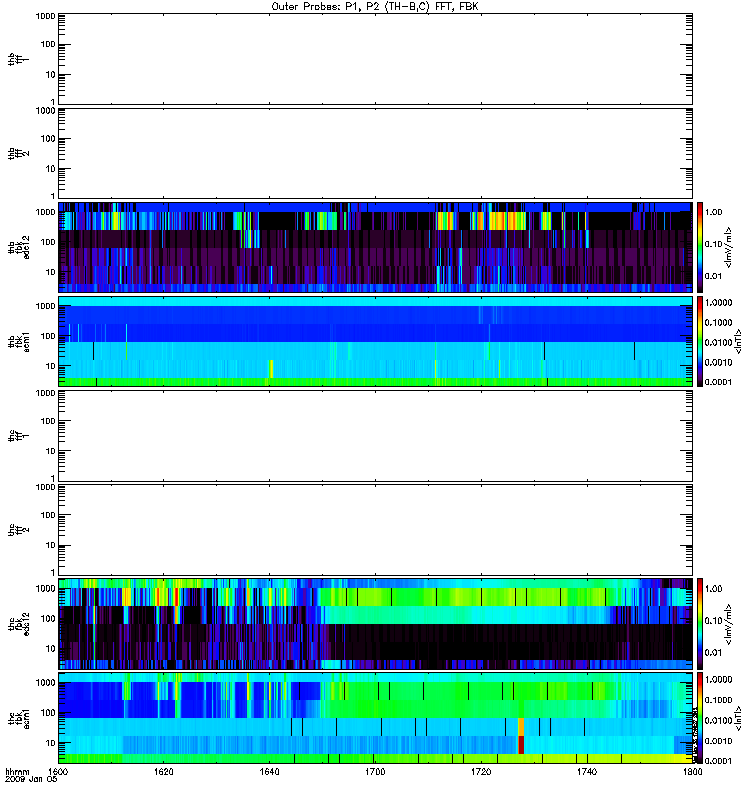Click '0.0001' on the thb scm1 color bar scale
The image size is (750, 800).
click(718, 382)
